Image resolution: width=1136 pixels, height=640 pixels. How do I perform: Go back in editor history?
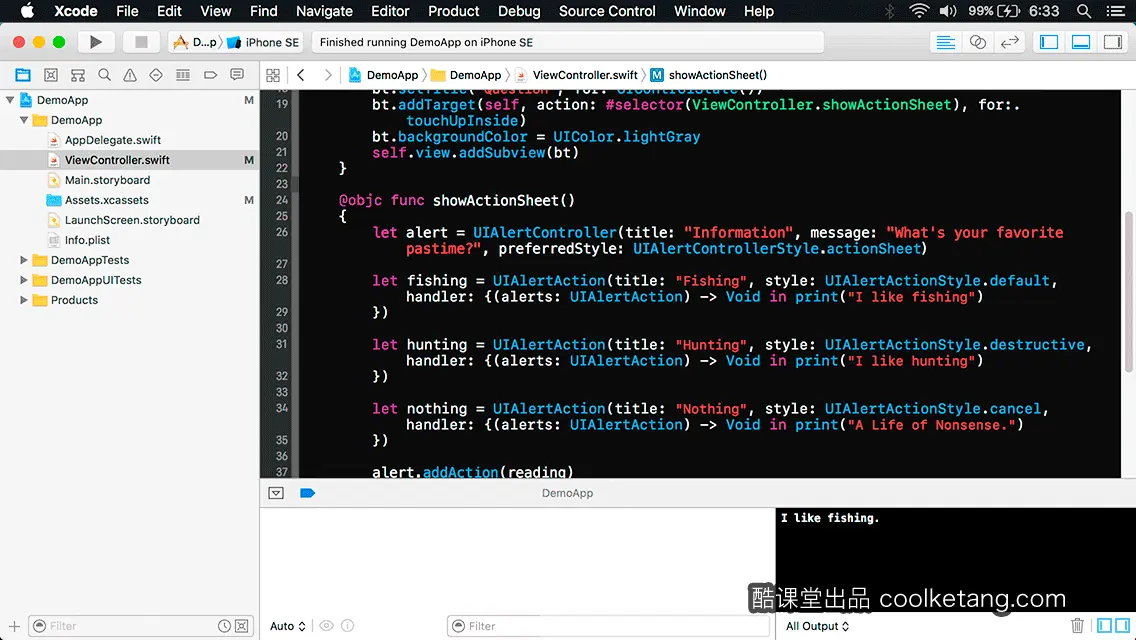(301, 75)
